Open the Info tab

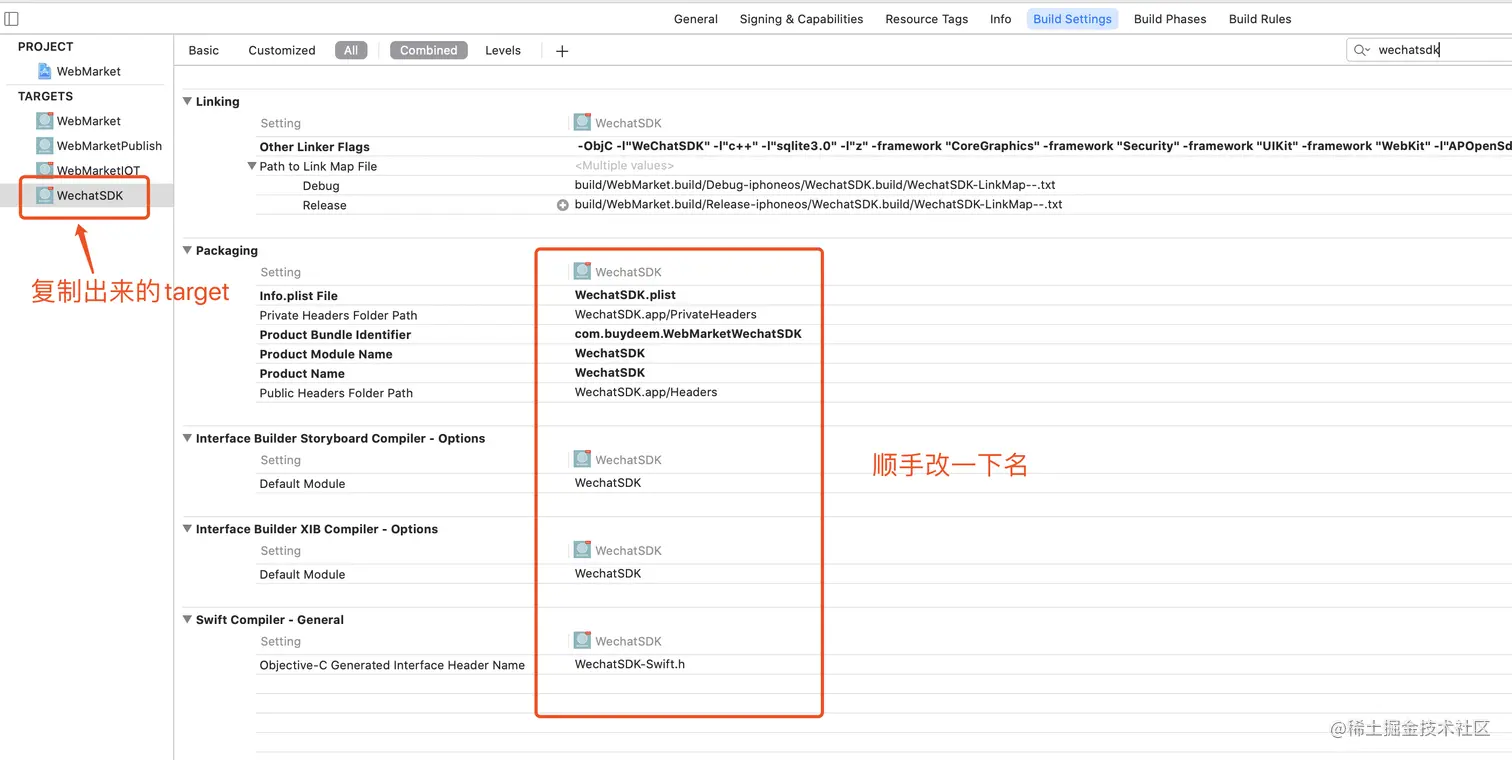tap(1000, 19)
